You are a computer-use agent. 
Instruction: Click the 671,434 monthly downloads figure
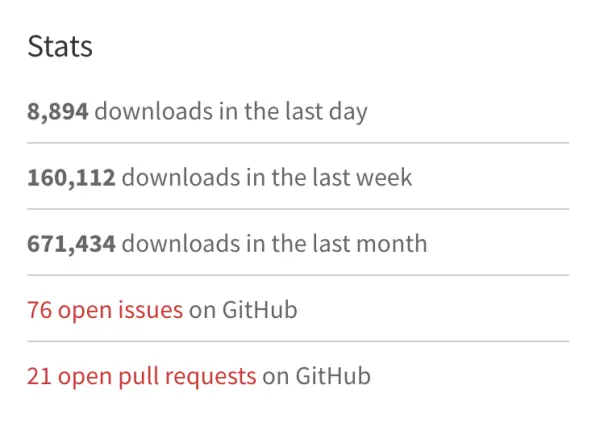pyautogui.click(x=71, y=244)
